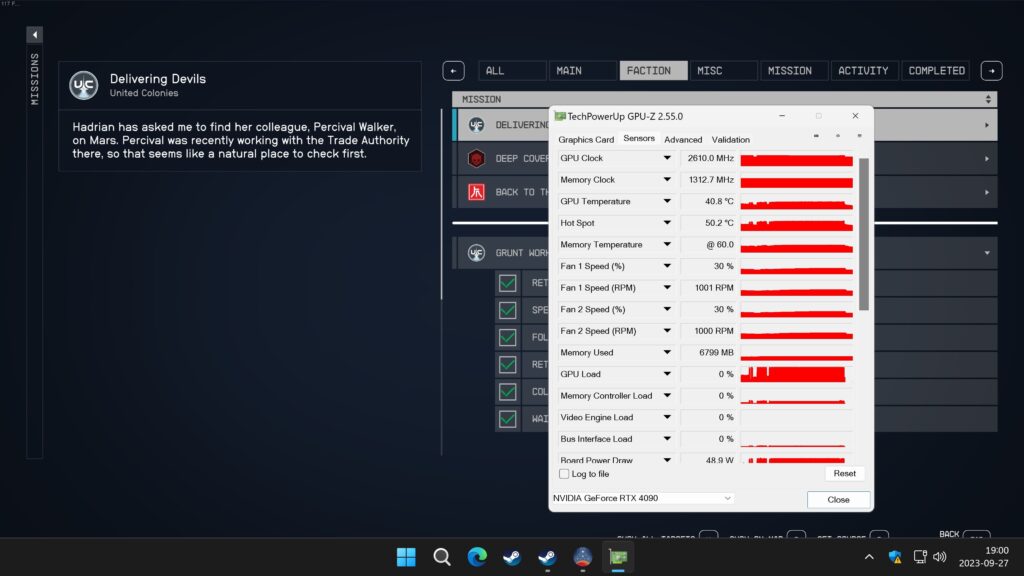Image resolution: width=1024 pixels, height=576 pixels.
Task: Open GPU Temperature sensor dropdown
Action: coord(667,201)
